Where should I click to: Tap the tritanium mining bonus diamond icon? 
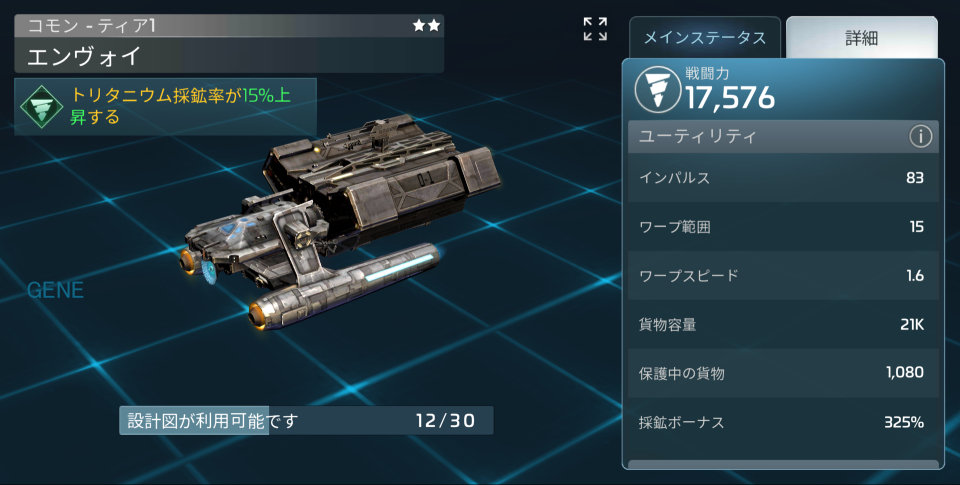(41, 107)
